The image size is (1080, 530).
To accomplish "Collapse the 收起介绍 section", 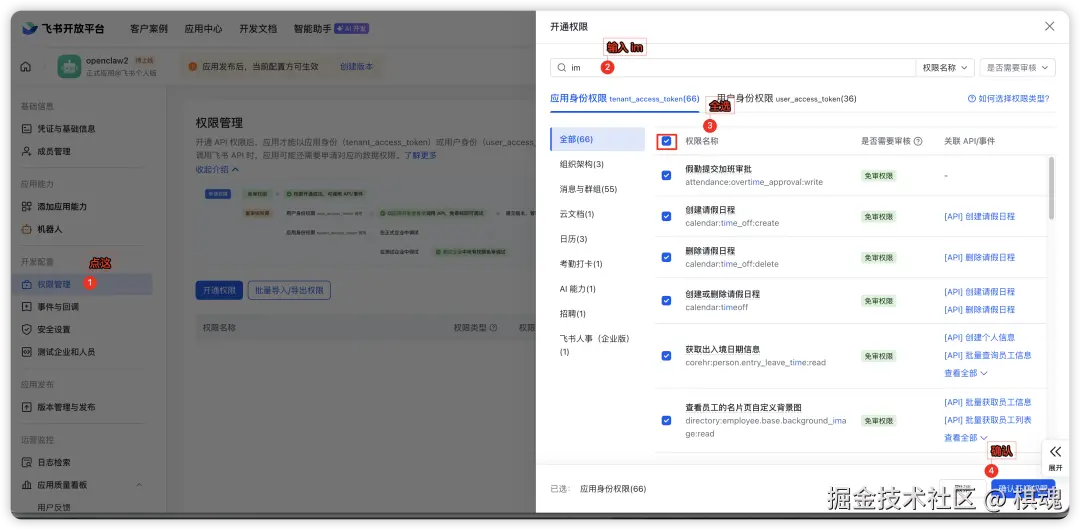I will tap(217, 169).
